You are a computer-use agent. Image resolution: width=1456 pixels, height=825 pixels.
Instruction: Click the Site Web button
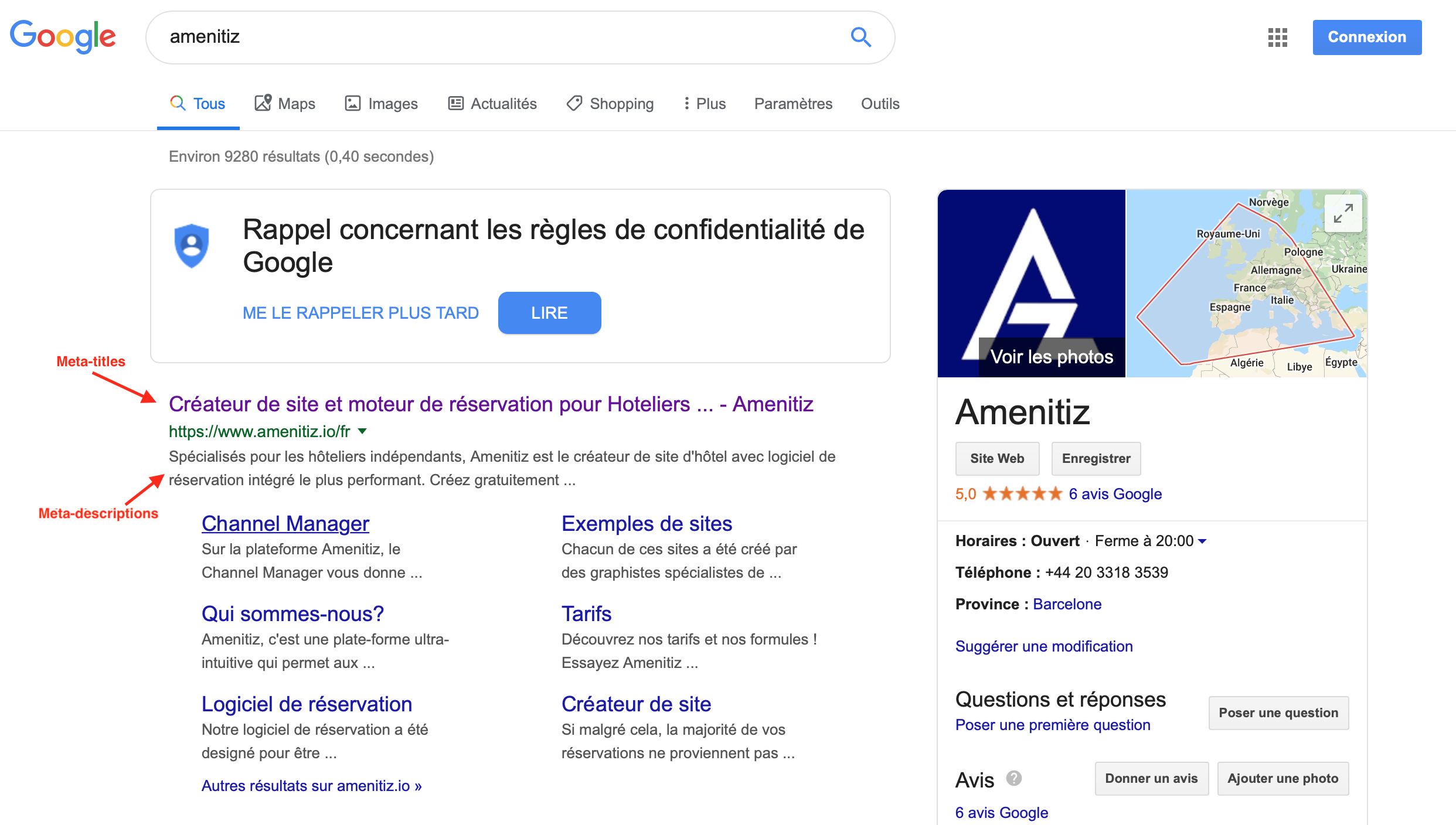[x=997, y=459]
